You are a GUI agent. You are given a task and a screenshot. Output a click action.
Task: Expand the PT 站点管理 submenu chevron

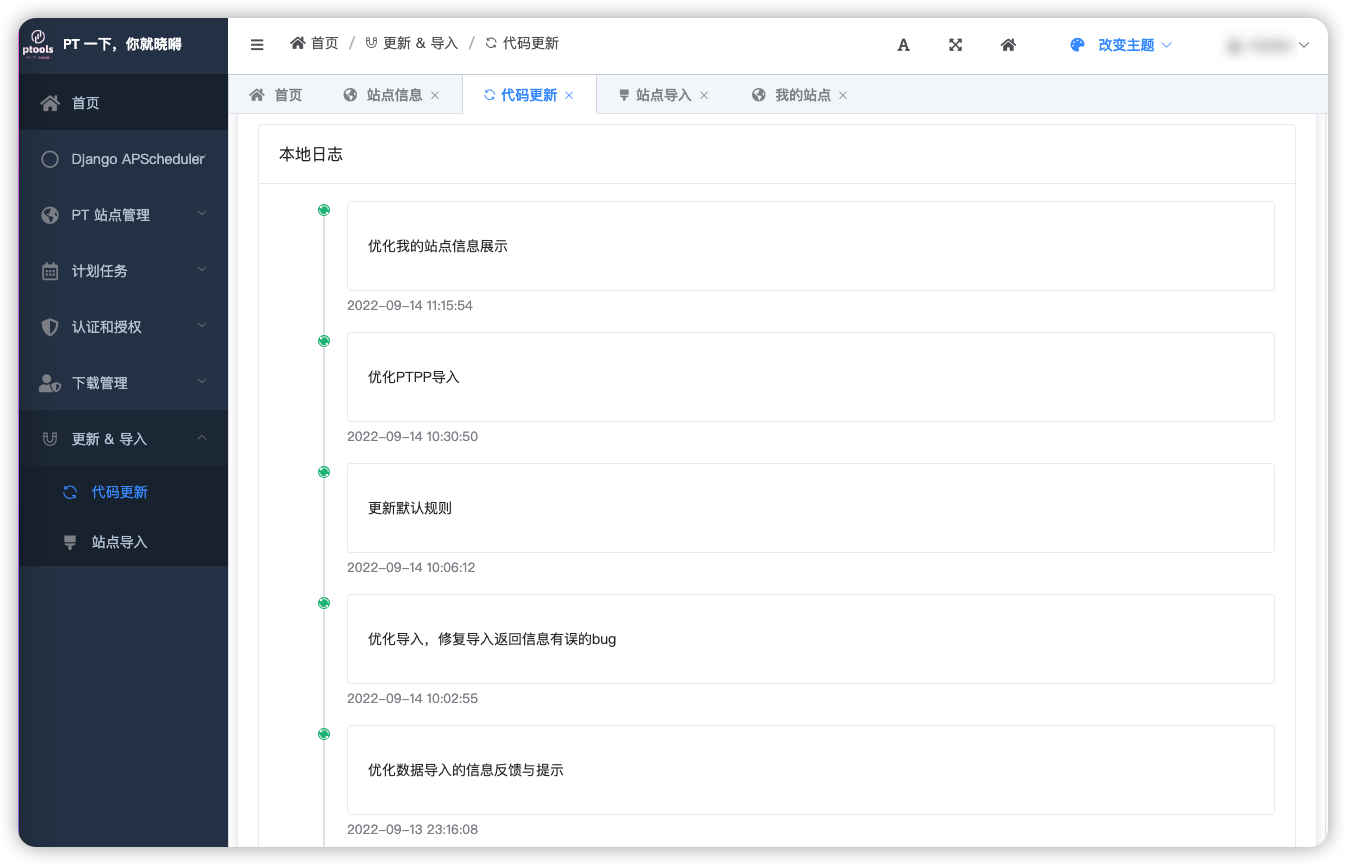tap(202, 214)
